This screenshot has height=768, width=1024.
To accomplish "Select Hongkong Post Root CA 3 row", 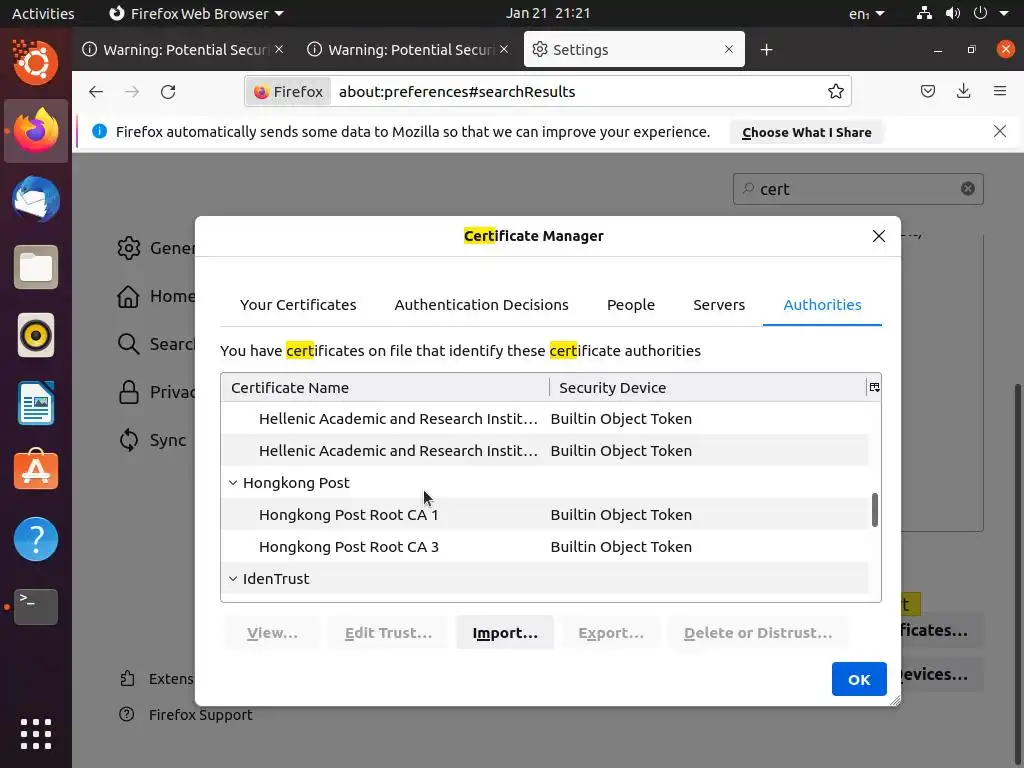I will (x=545, y=547).
